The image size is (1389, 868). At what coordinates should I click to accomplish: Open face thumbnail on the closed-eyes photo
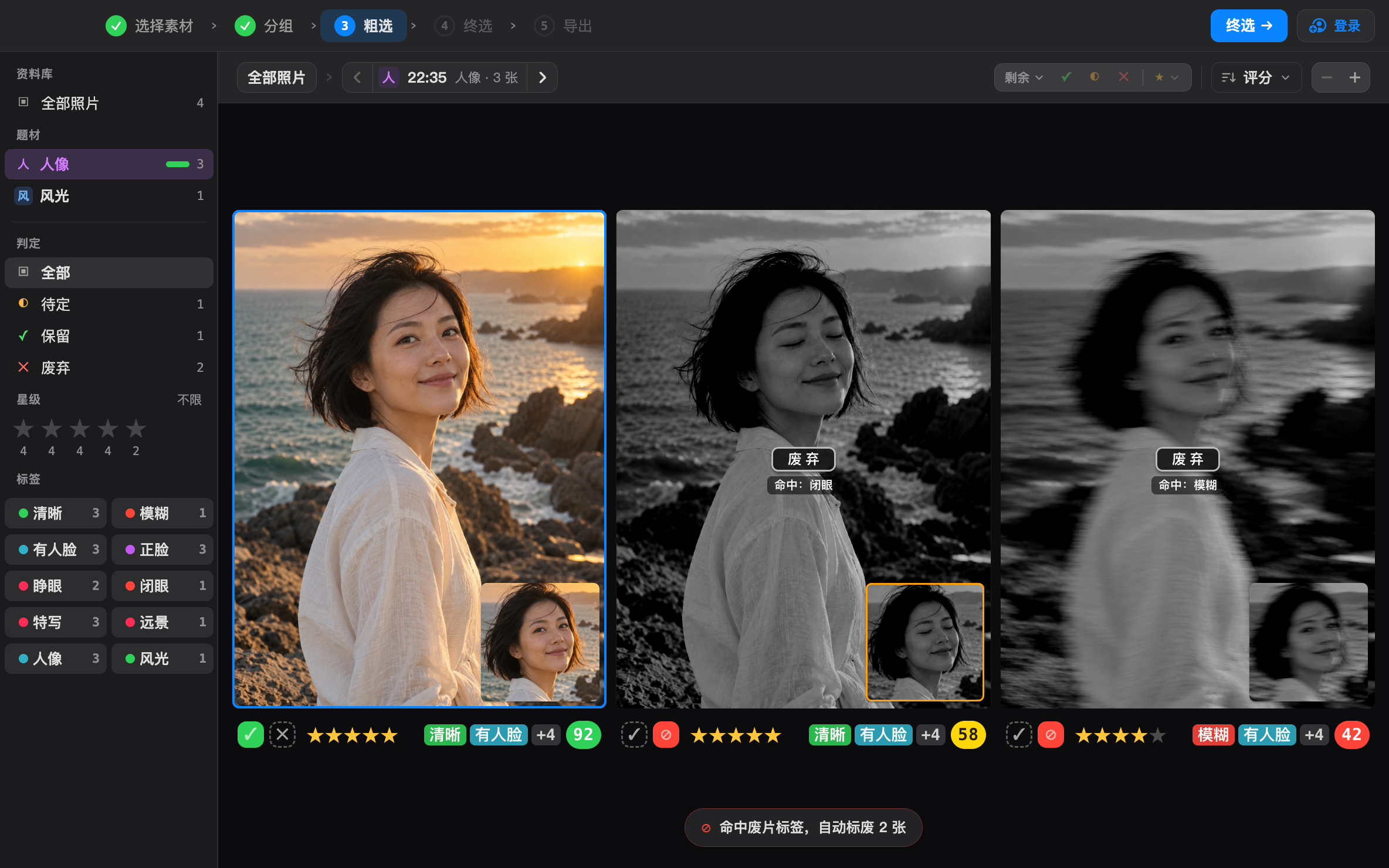click(925, 642)
